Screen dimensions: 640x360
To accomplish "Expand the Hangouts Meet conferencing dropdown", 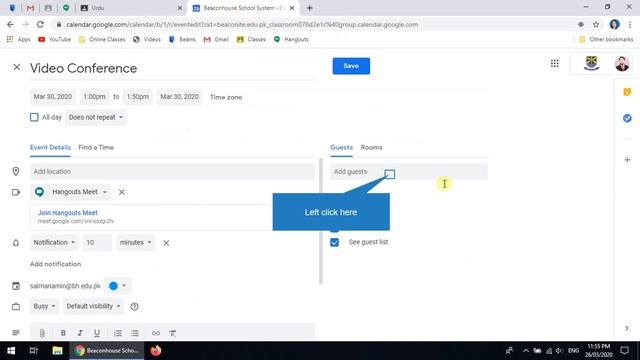I will (x=71, y=192).
